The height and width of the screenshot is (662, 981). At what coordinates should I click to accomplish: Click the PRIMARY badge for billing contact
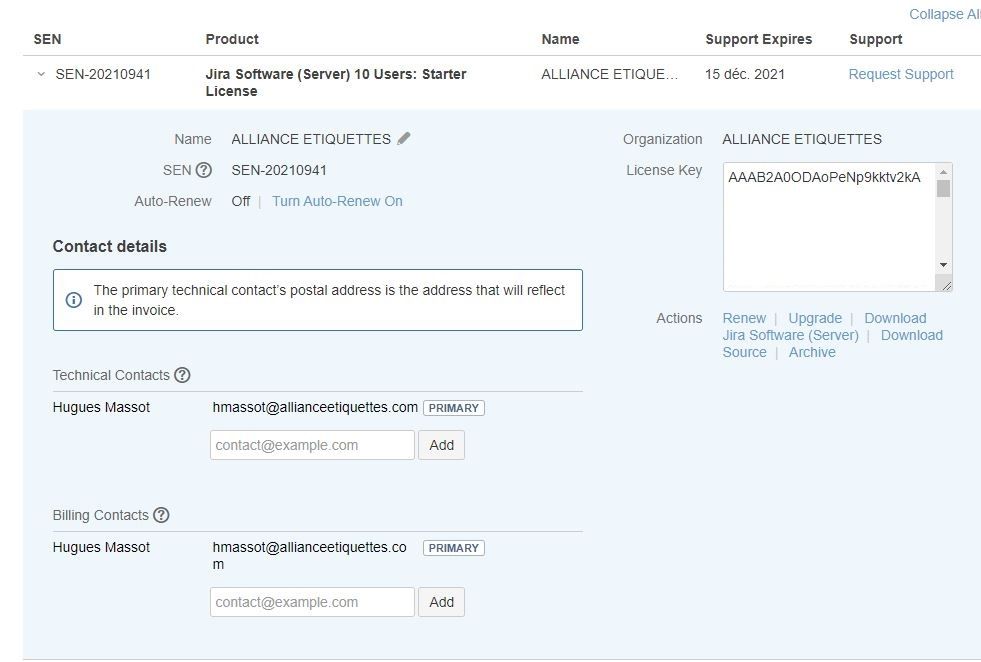click(454, 548)
